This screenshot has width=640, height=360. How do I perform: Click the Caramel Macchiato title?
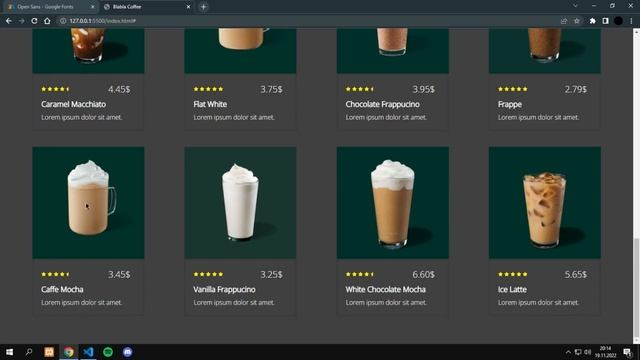(x=73, y=104)
